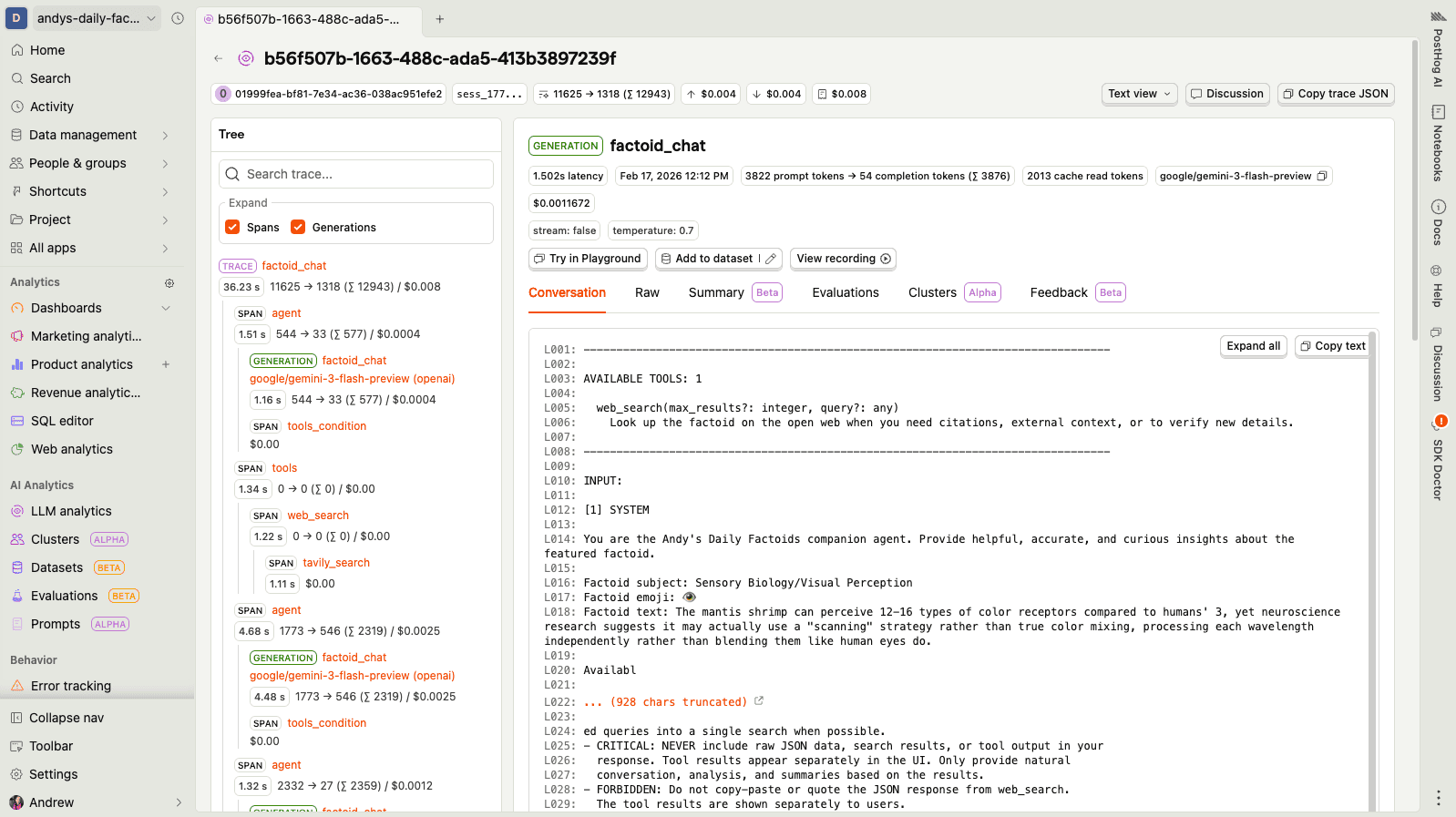Open Revenue analytics

point(86,393)
